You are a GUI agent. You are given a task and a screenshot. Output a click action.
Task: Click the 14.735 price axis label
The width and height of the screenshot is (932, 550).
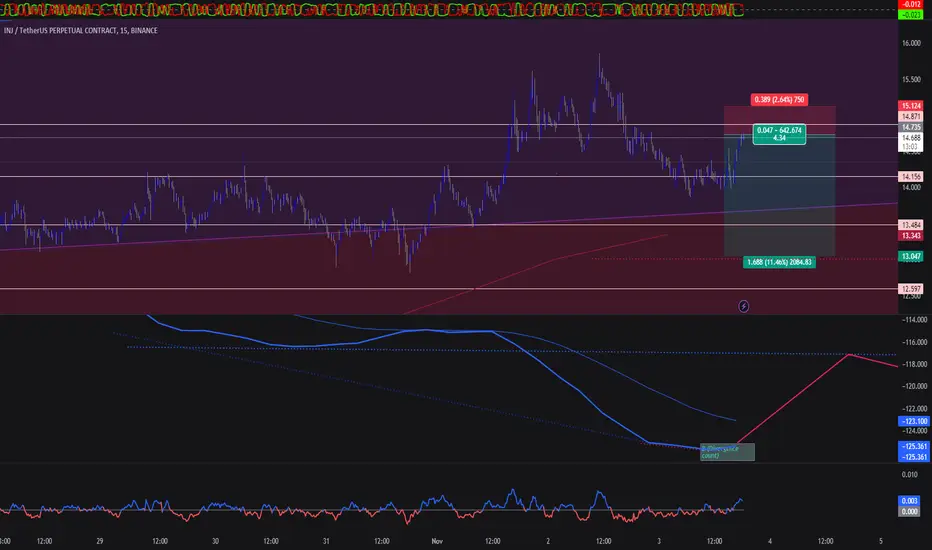tap(911, 127)
